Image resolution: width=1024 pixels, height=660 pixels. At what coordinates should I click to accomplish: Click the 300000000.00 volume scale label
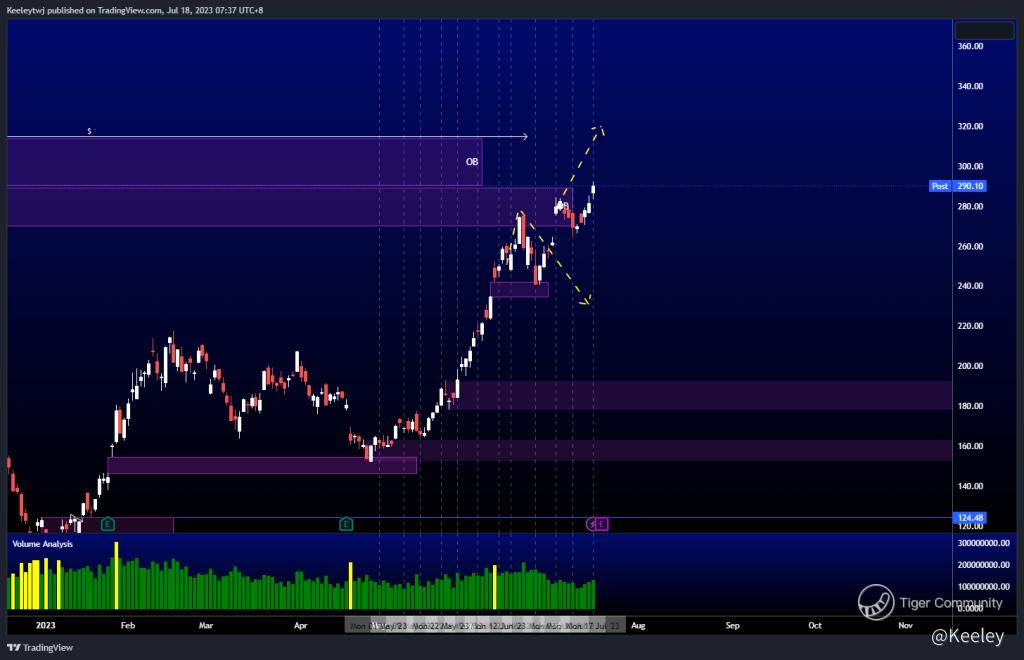point(984,543)
